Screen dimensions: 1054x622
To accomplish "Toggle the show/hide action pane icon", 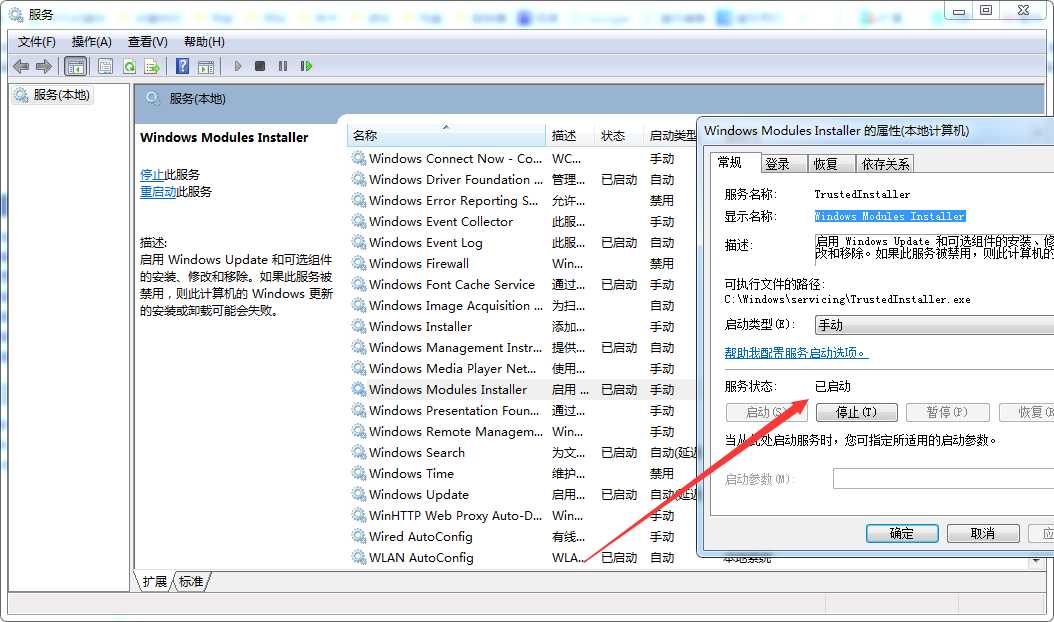I will coord(206,66).
